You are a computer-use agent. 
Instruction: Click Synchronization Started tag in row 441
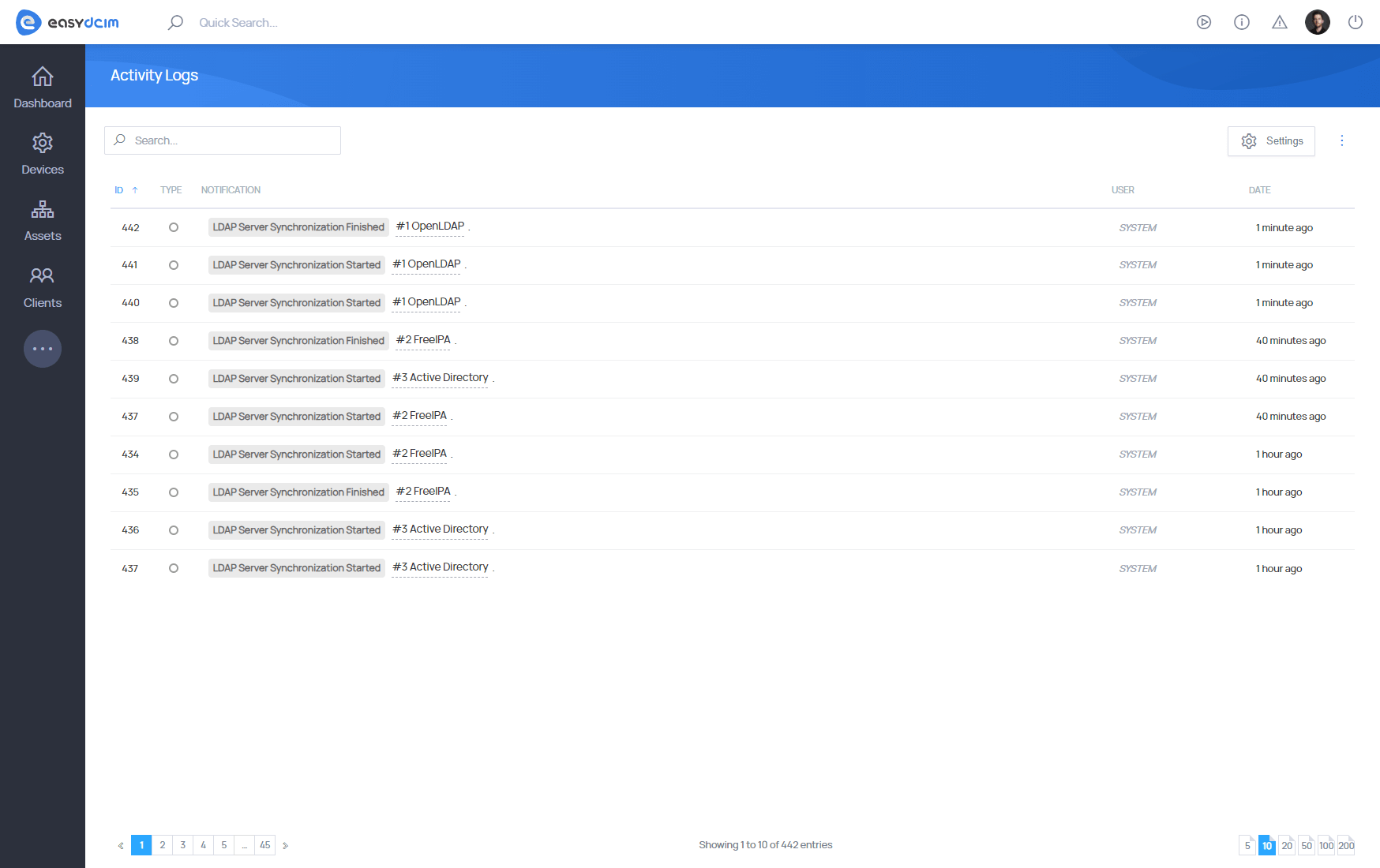coord(297,265)
